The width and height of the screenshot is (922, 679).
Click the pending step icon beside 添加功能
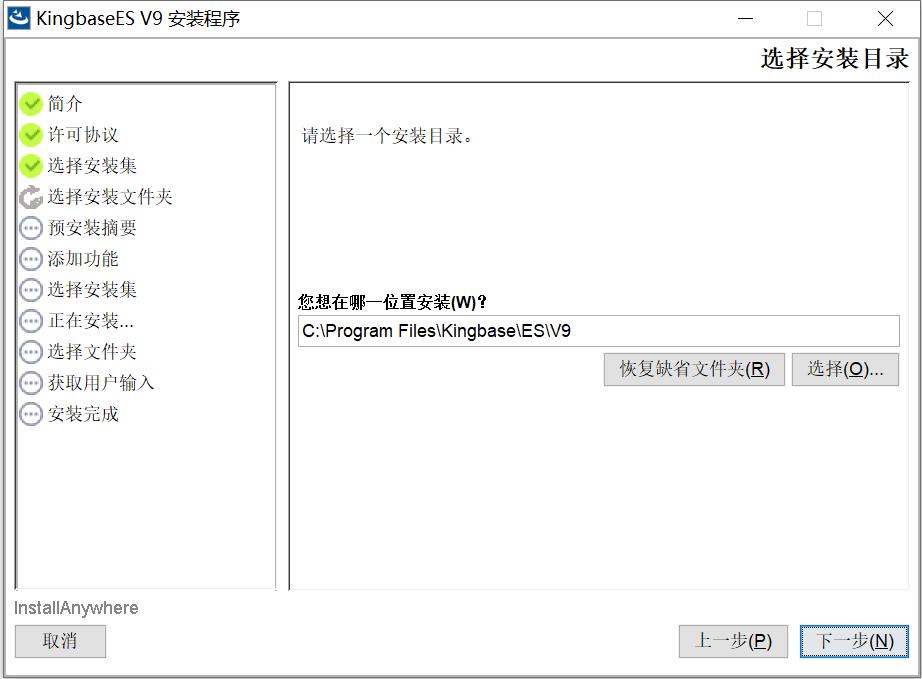31,259
